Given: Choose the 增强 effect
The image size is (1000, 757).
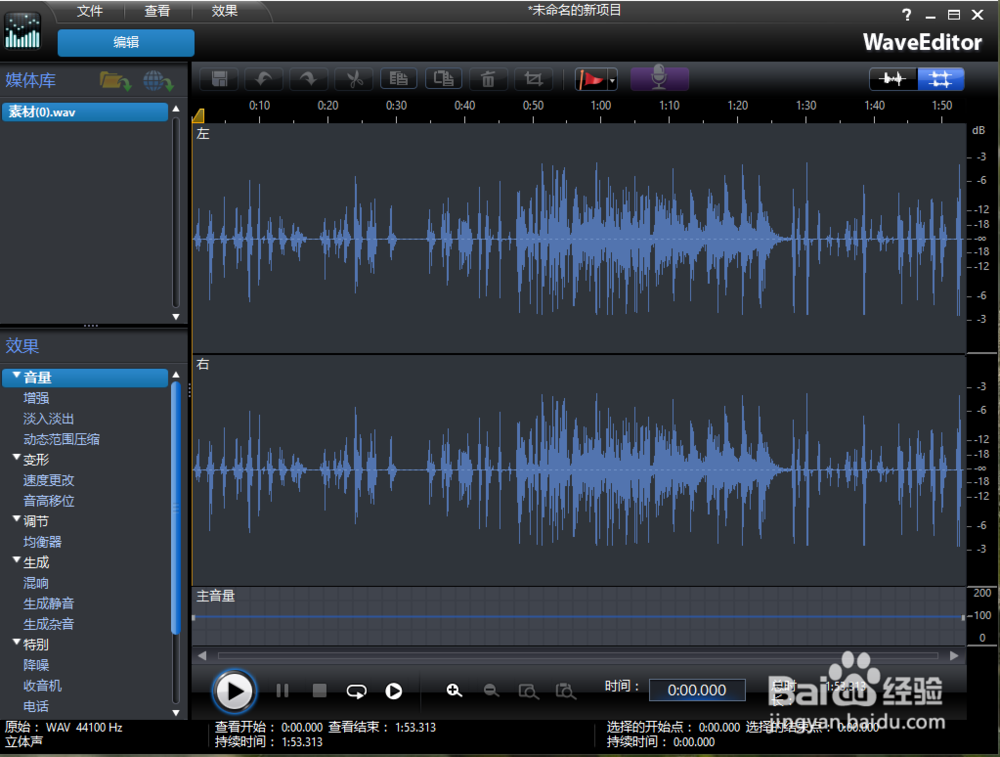Looking at the screenshot, I should [36, 398].
